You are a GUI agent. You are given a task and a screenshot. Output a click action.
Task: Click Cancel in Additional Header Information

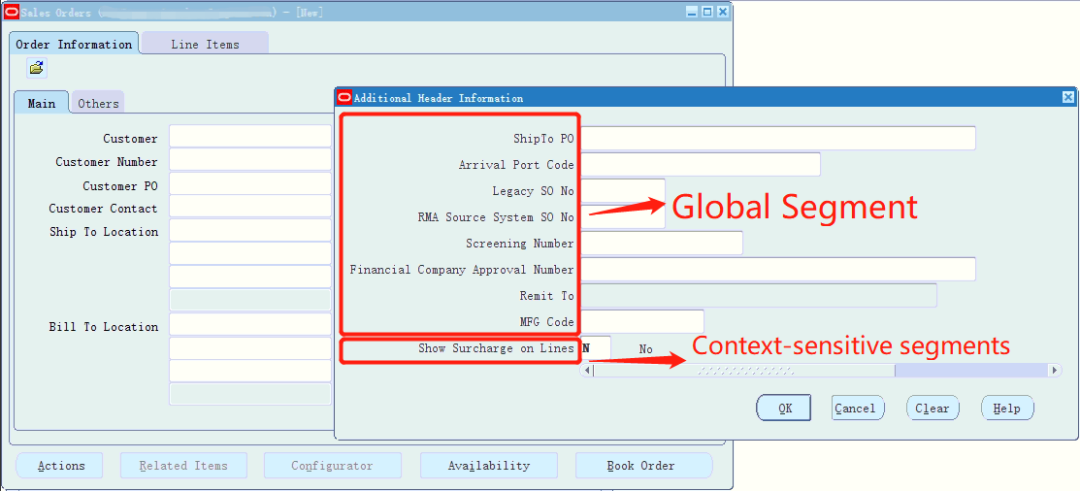(858, 408)
